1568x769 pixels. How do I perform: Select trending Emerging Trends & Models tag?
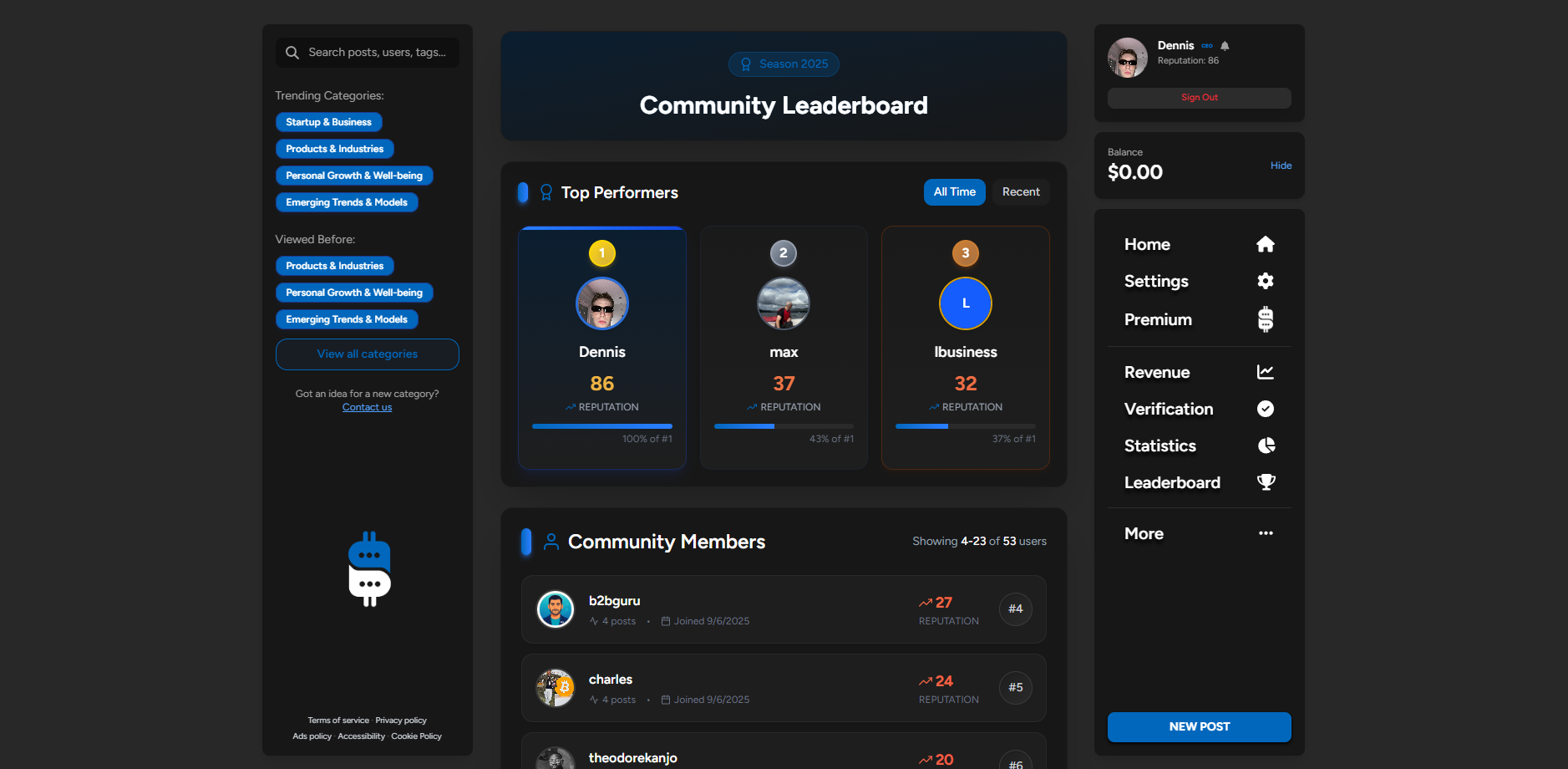(347, 202)
